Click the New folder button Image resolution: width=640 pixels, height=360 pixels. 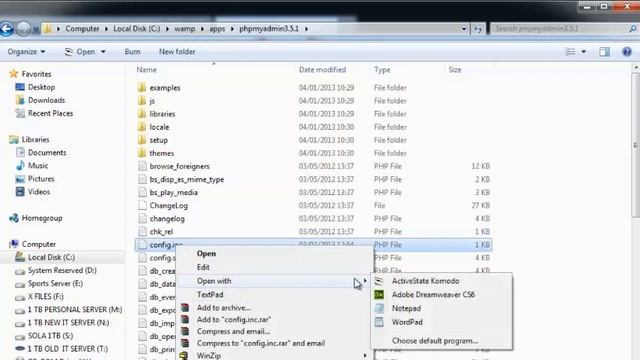(x=177, y=52)
